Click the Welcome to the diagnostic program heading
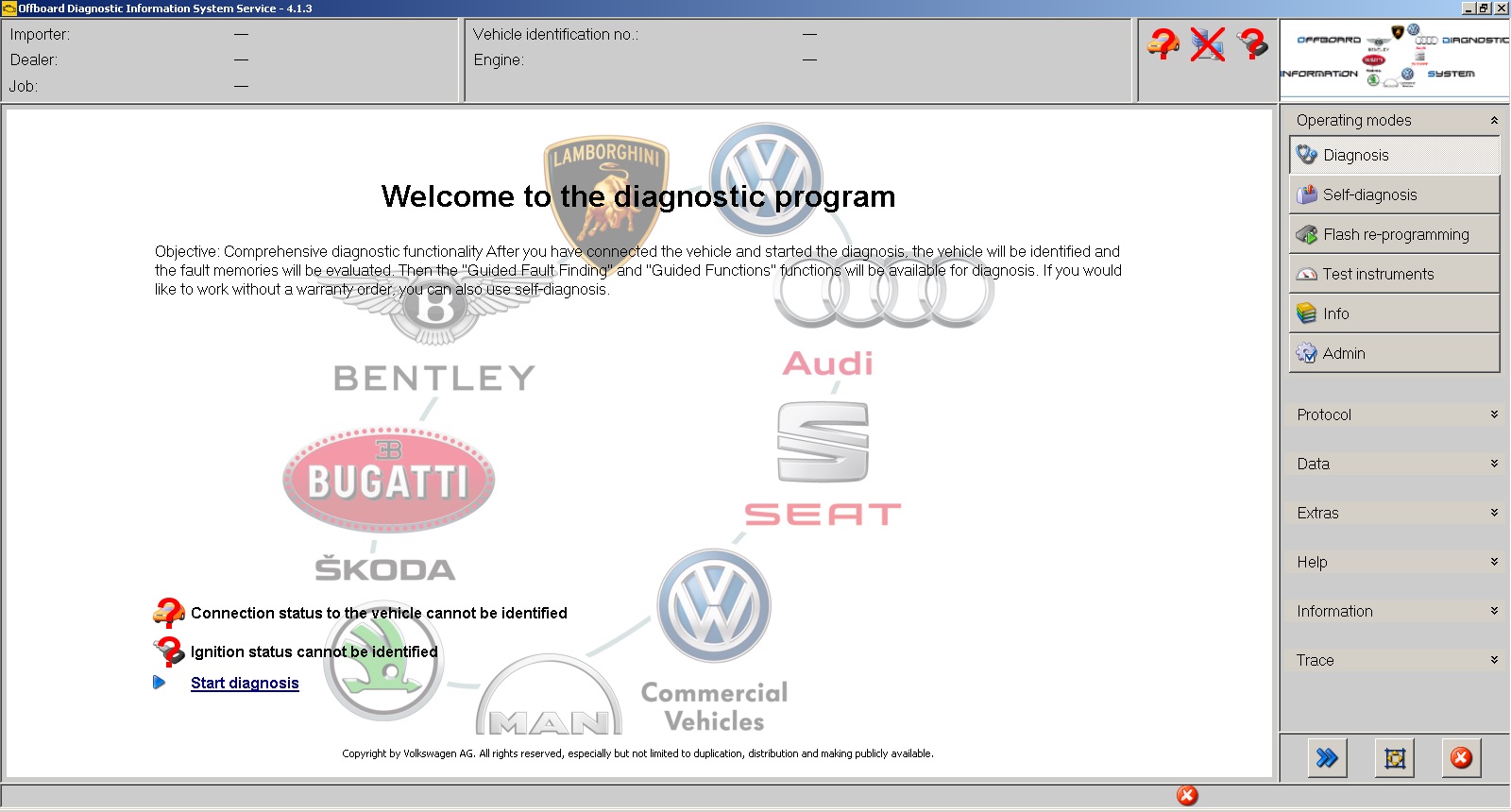Viewport: 1511px width, 812px height. point(638,196)
